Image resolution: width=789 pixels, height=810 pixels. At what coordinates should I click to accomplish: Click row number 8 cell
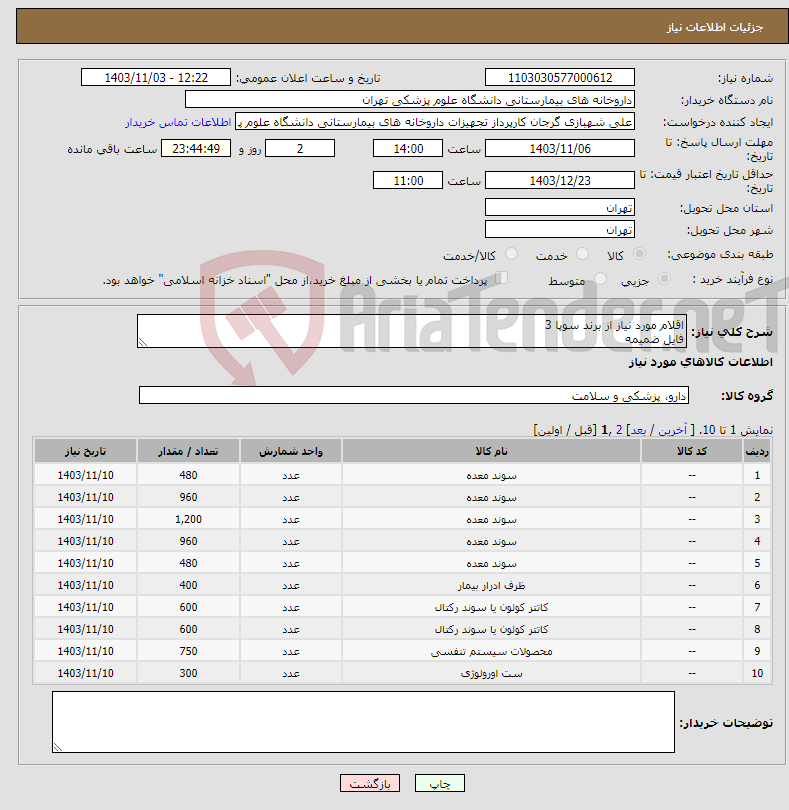757,629
